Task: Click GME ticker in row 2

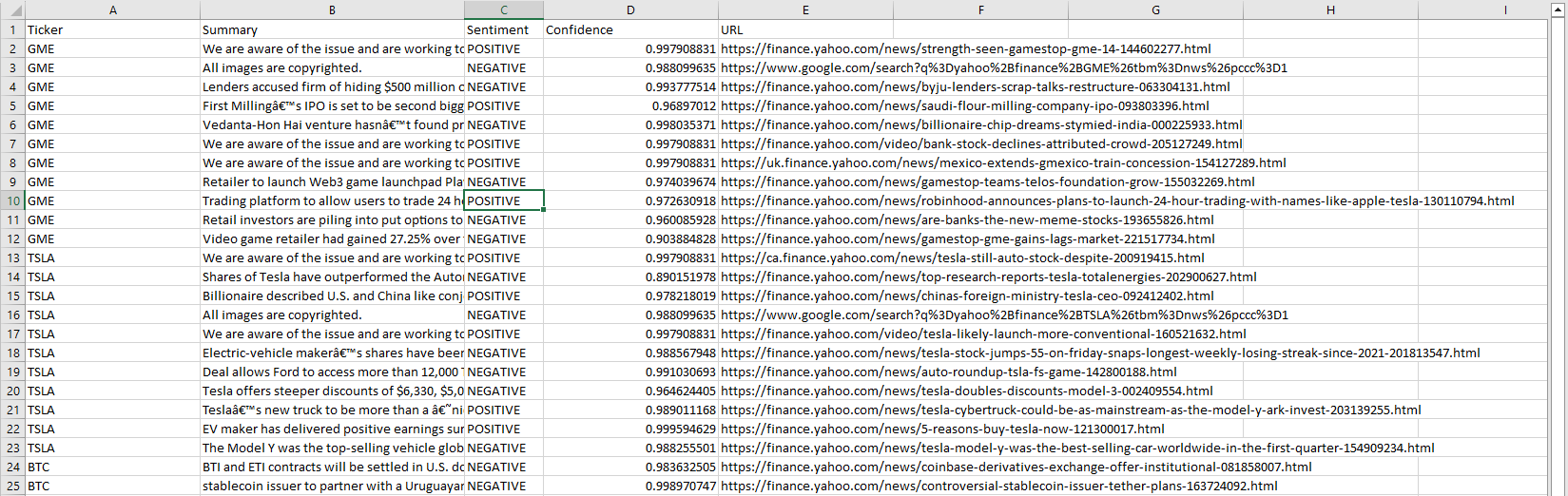Action: [113, 48]
